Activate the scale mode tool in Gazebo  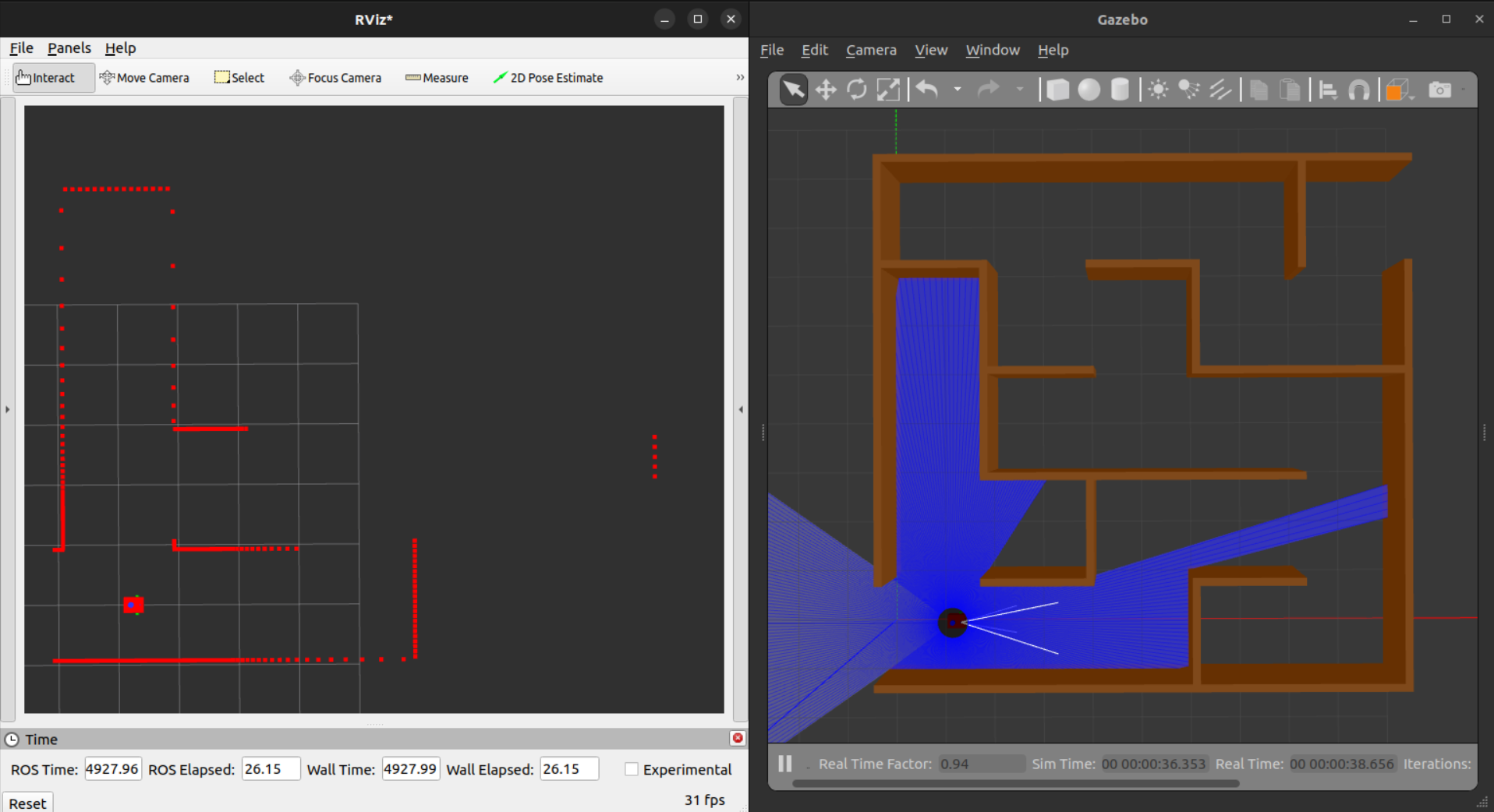pos(888,90)
